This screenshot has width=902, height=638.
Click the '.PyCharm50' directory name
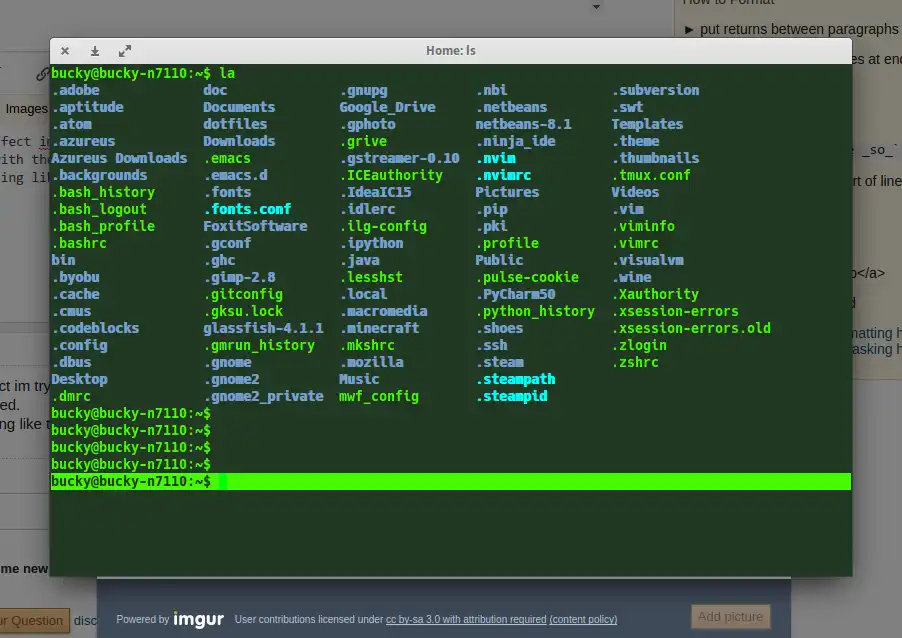coord(515,295)
